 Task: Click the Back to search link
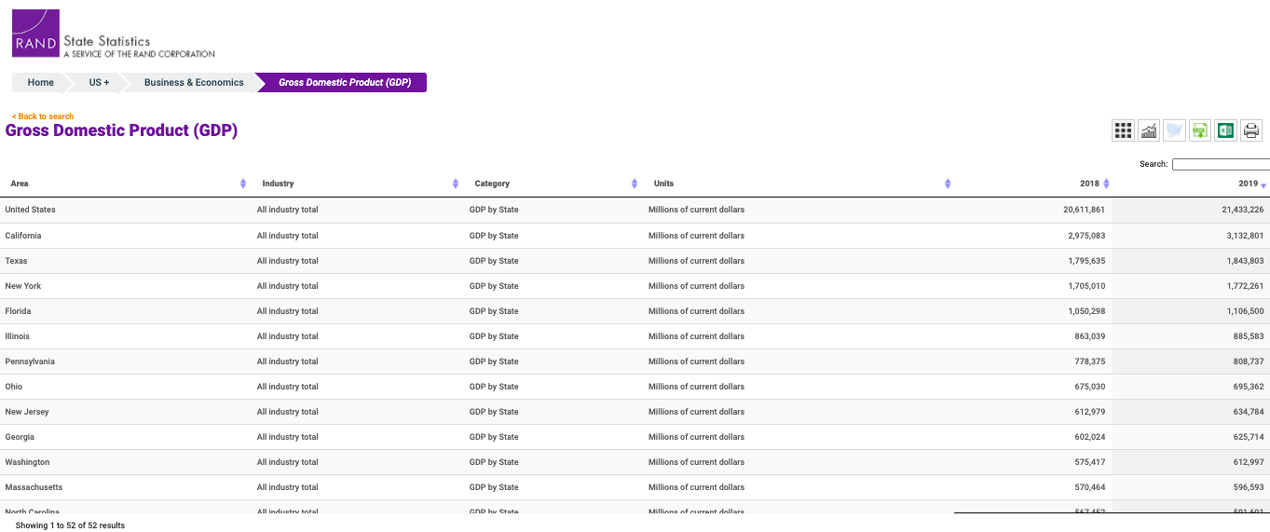pyautogui.click(x=43, y=117)
